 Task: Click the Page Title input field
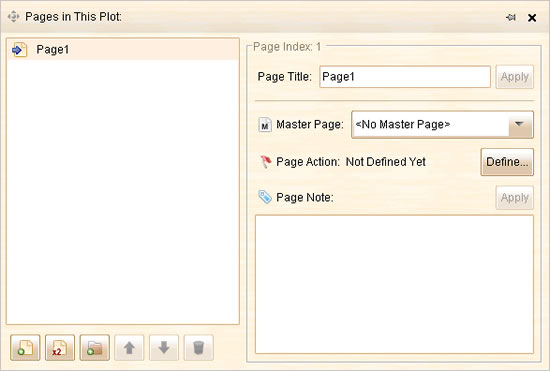(405, 76)
